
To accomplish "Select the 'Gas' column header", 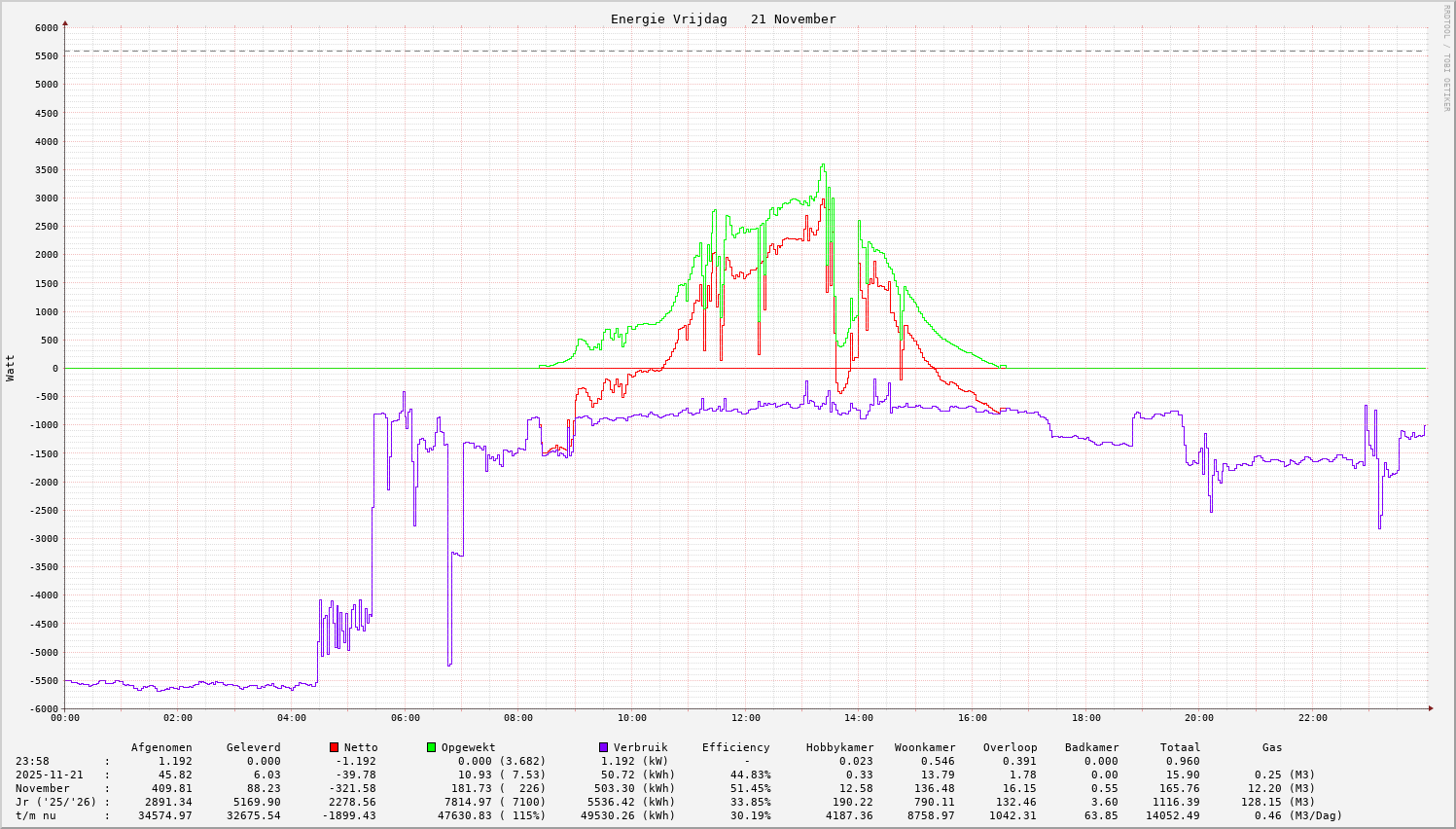I will 1272,747.
